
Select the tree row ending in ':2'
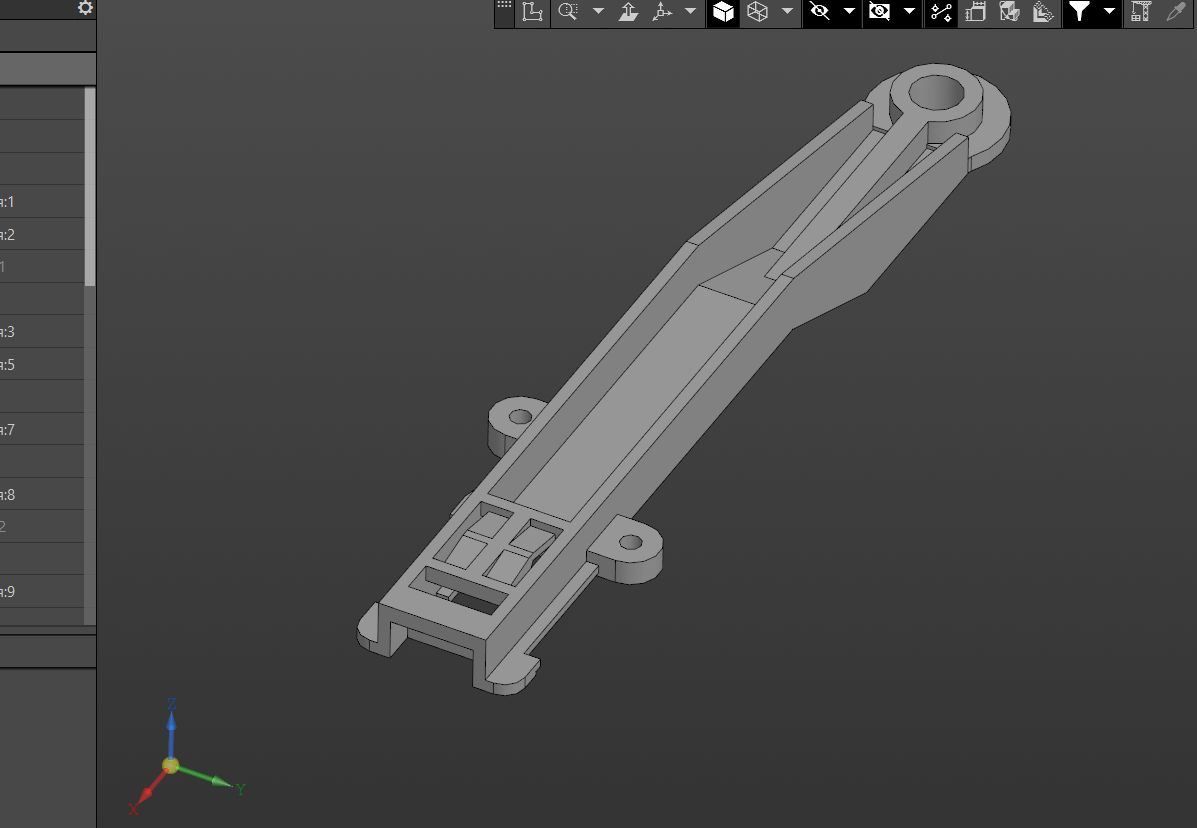[41, 234]
